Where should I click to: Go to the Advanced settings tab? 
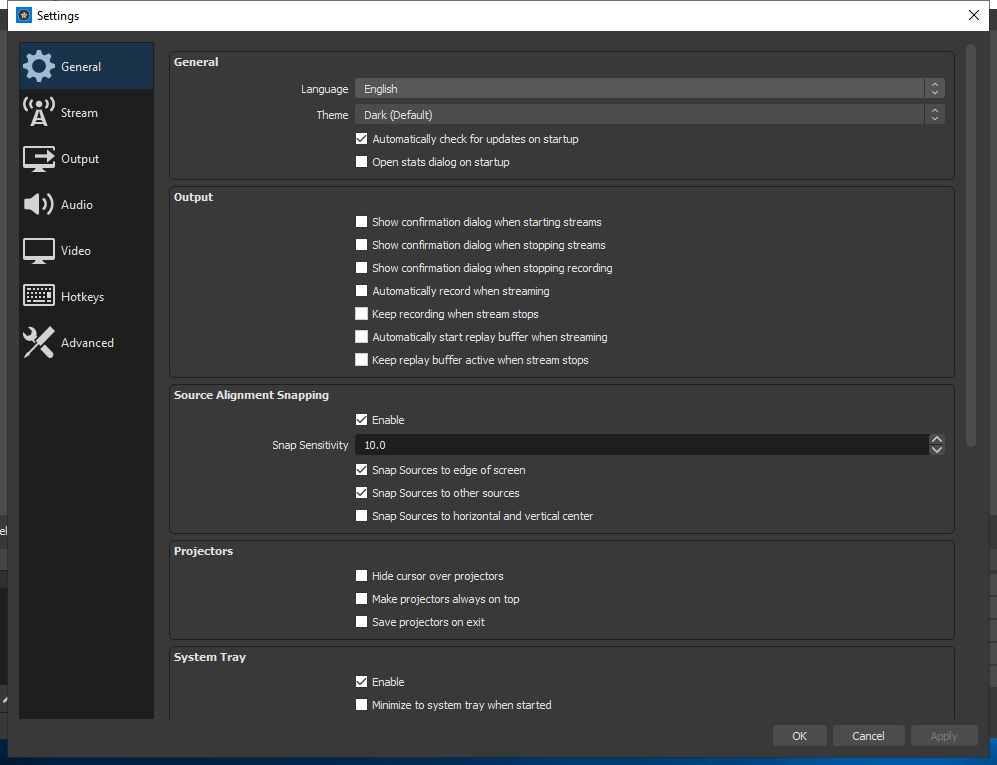pos(86,342)
